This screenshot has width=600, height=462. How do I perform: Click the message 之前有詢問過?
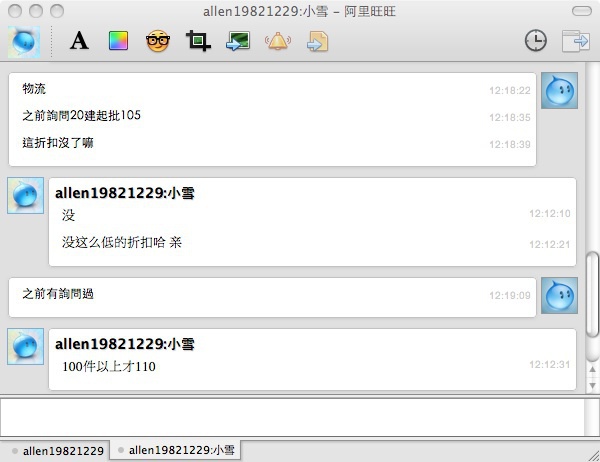point(58,294)
